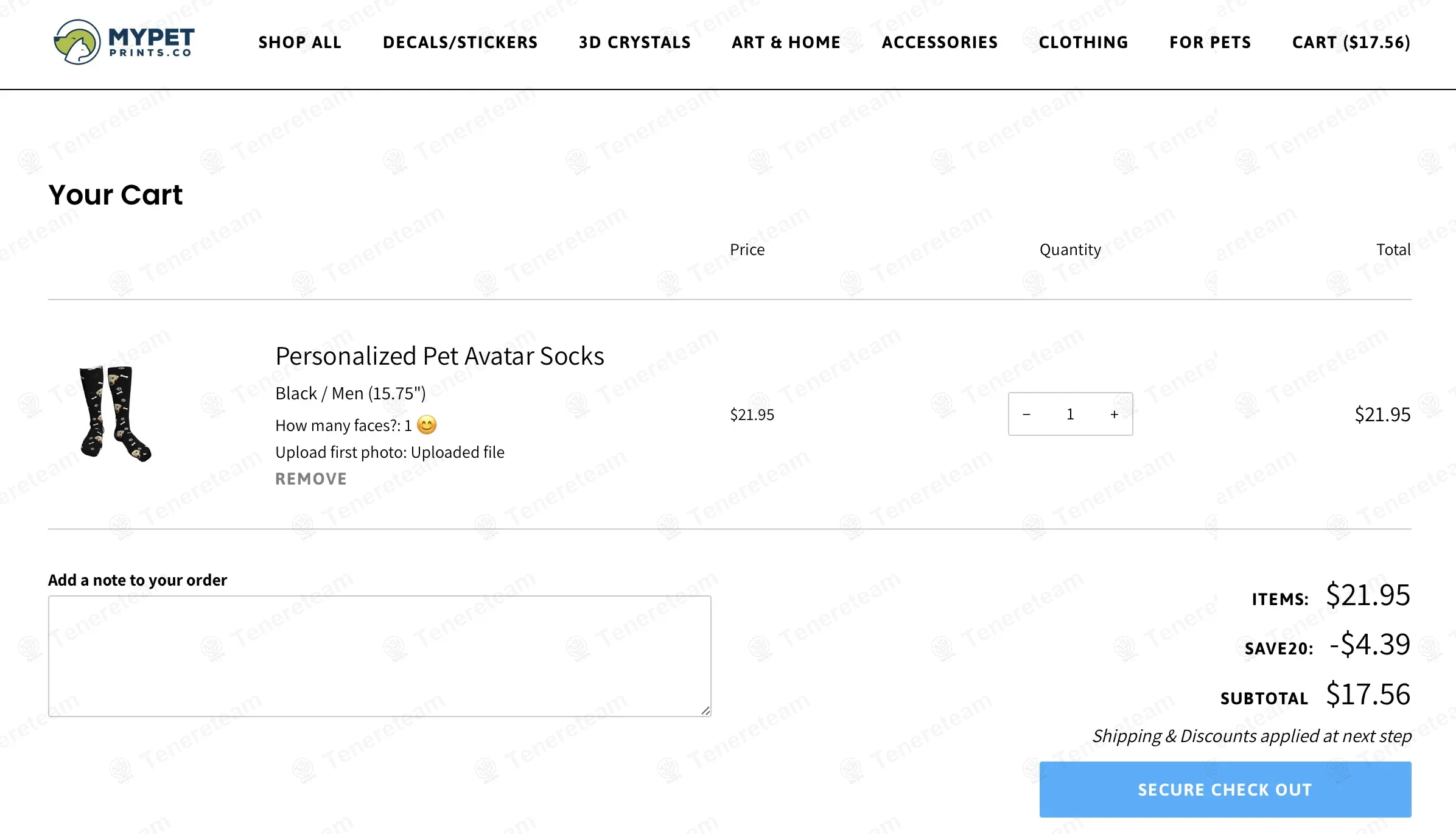Decrease sock quantity with minus button
The height and width of the screenshot is (834, 1456).
click(x=1026, y=415)
